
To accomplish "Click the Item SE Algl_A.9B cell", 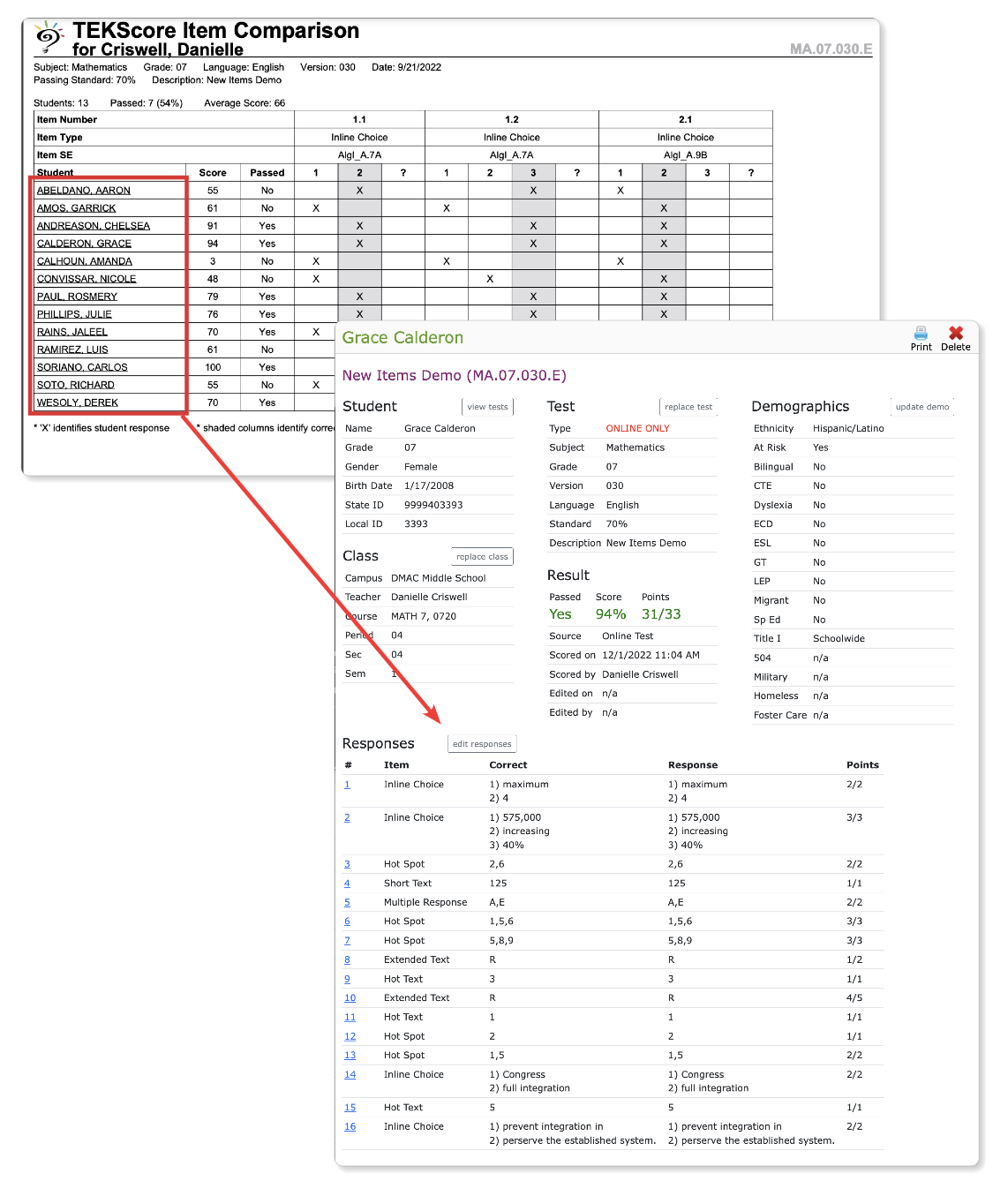I will [x=686, y=155].
